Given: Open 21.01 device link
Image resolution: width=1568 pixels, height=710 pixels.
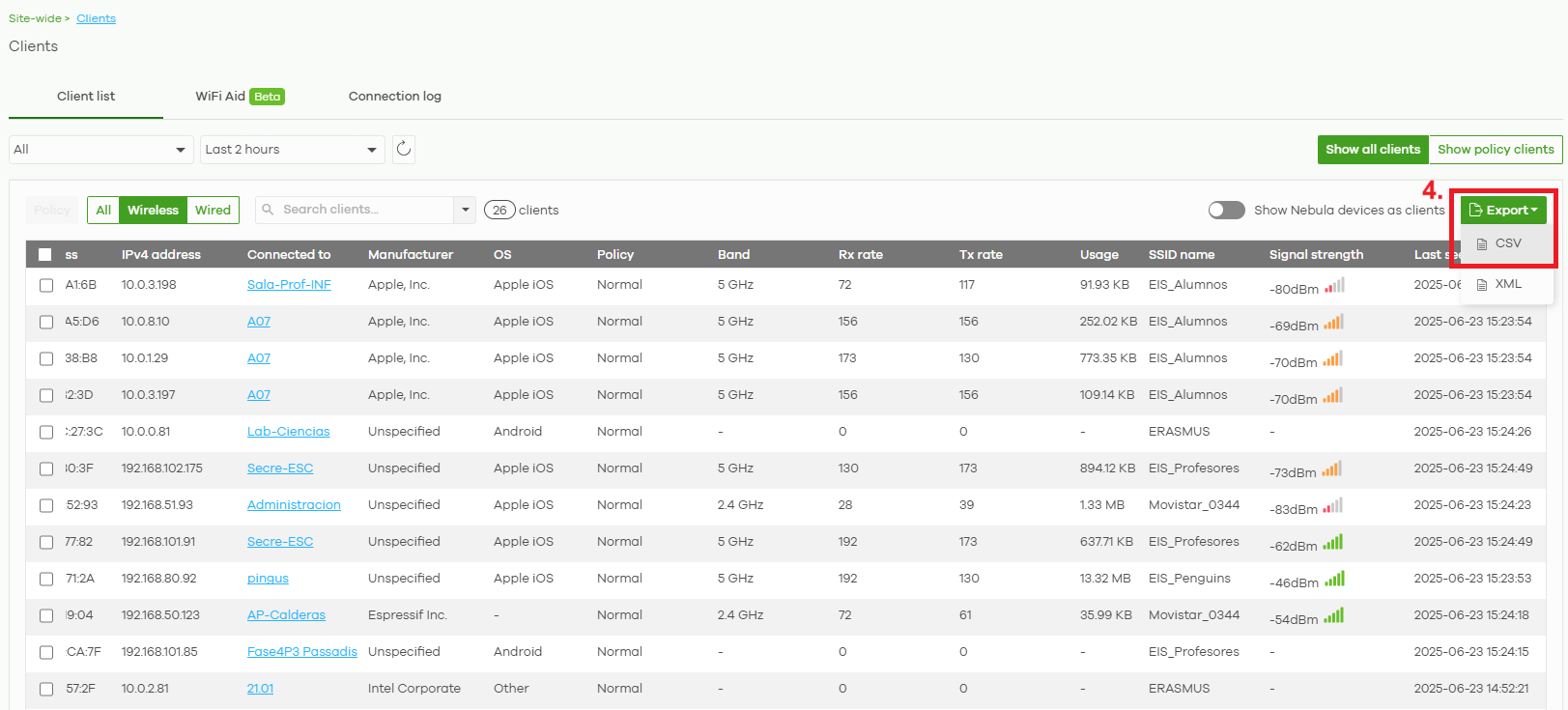Looking at the screenshot, I should [260, 689].
